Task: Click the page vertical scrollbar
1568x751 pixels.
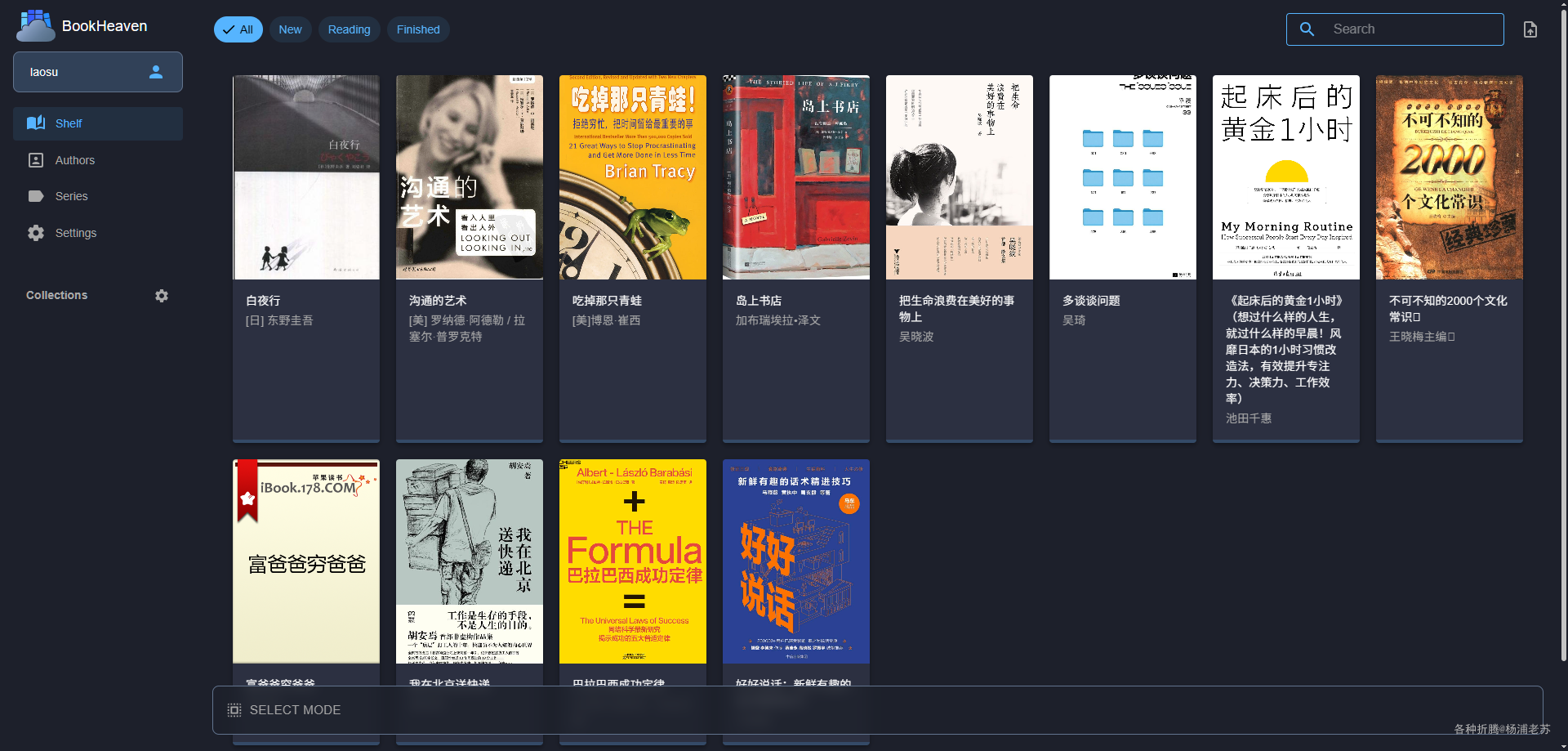Action: click(1563, 335)
